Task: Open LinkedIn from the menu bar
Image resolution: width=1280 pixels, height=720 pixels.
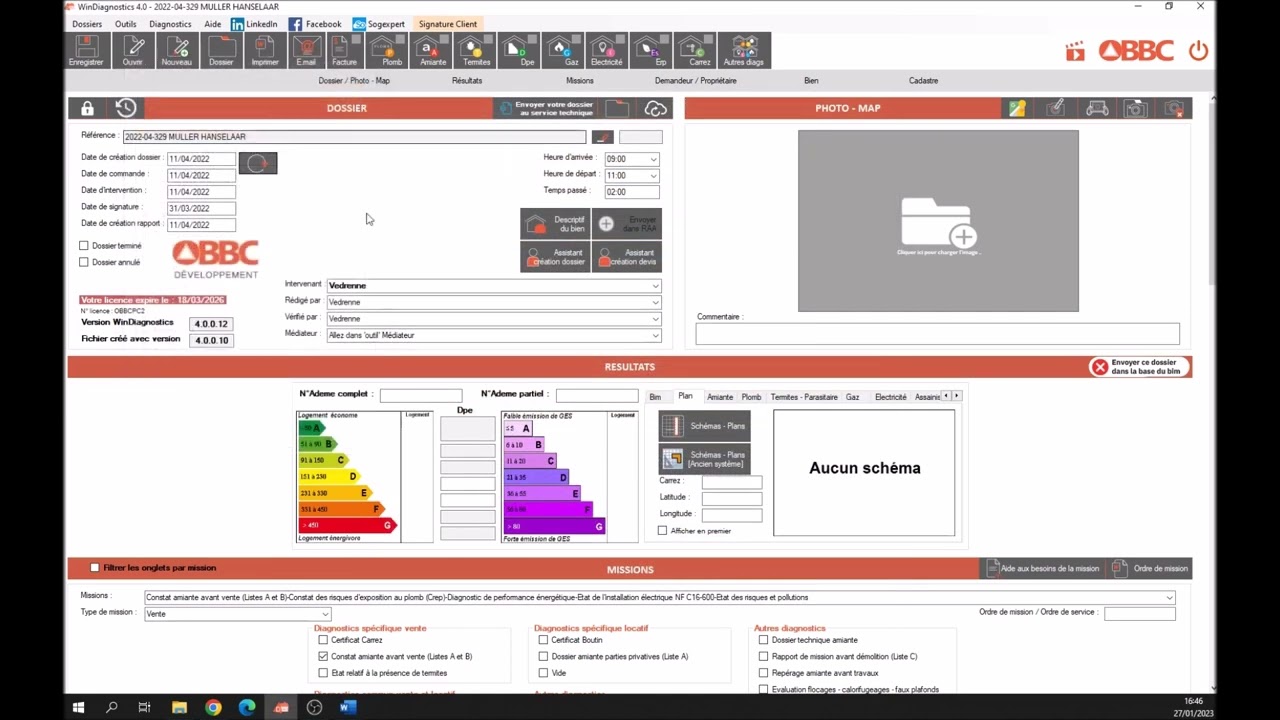Action: (x=254, y=23)
